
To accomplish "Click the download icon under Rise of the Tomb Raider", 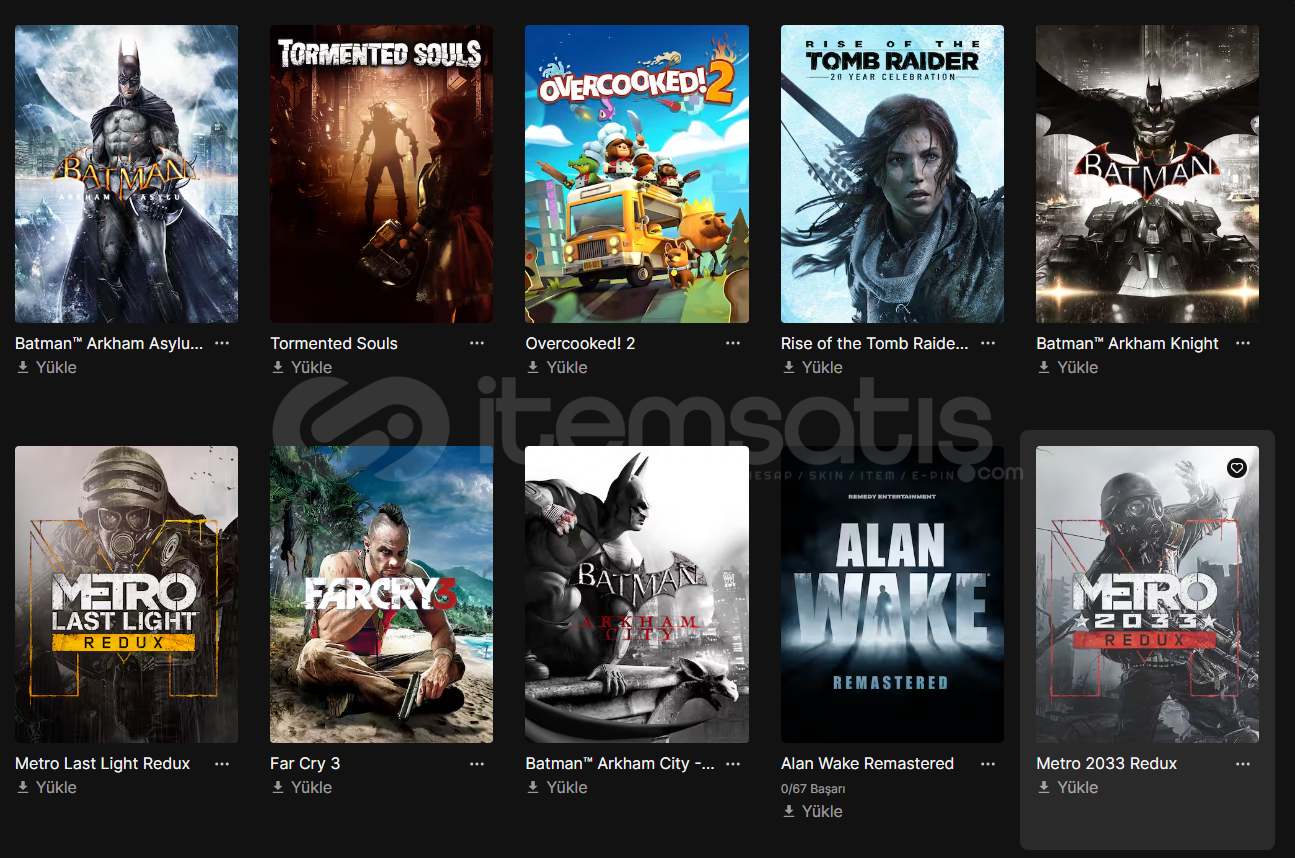I will (x=789, y=367).
